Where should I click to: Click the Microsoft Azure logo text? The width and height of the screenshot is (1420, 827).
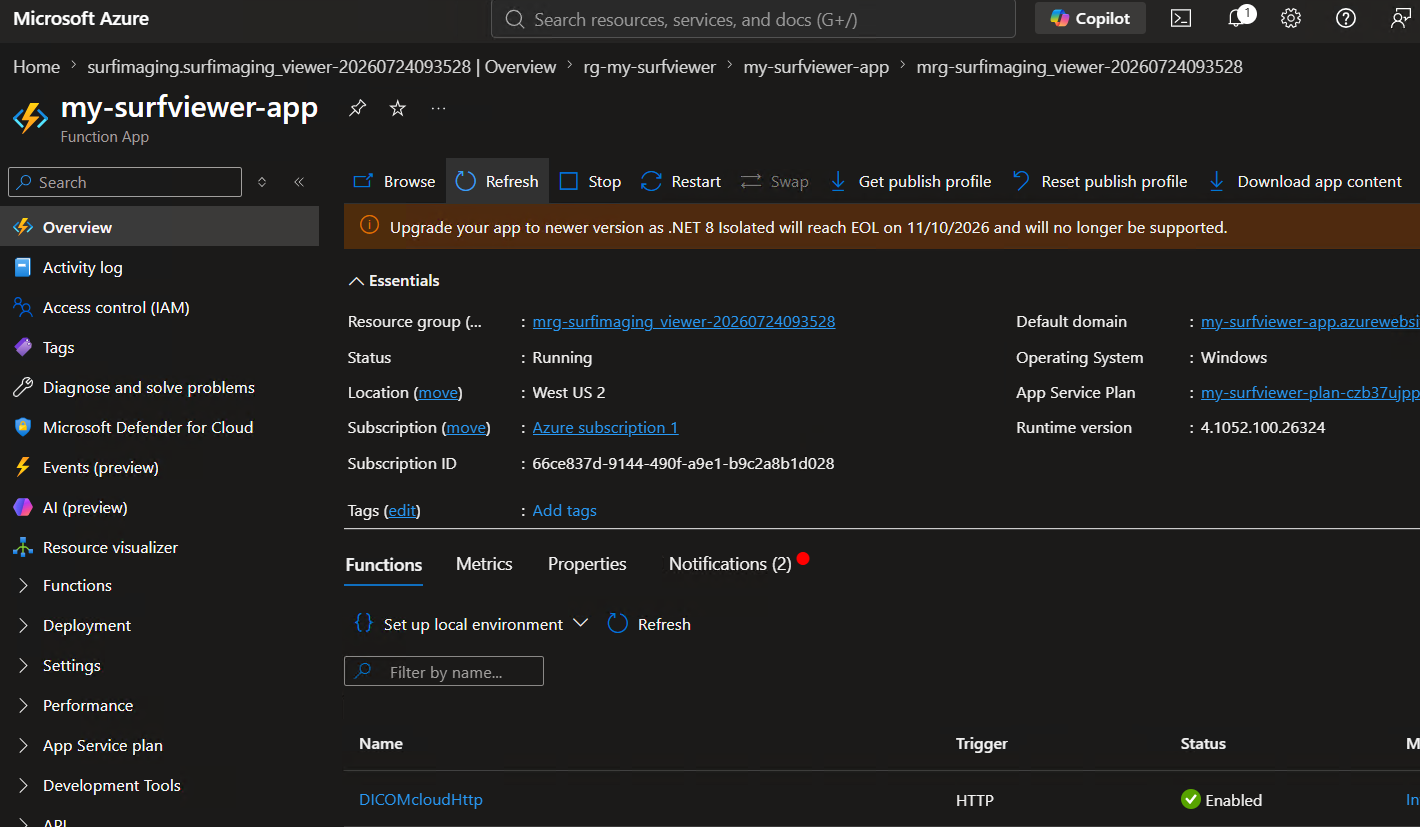coord(81,19)
